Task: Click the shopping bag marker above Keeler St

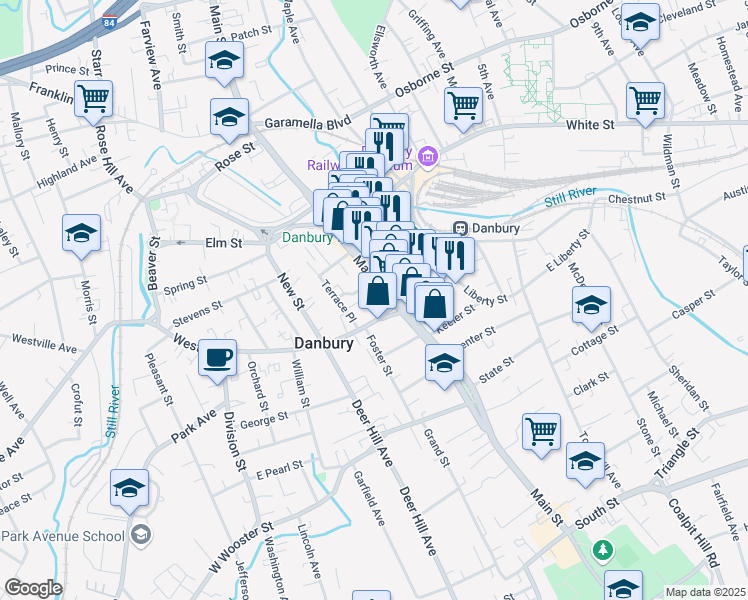Action: tap(435, 307)
